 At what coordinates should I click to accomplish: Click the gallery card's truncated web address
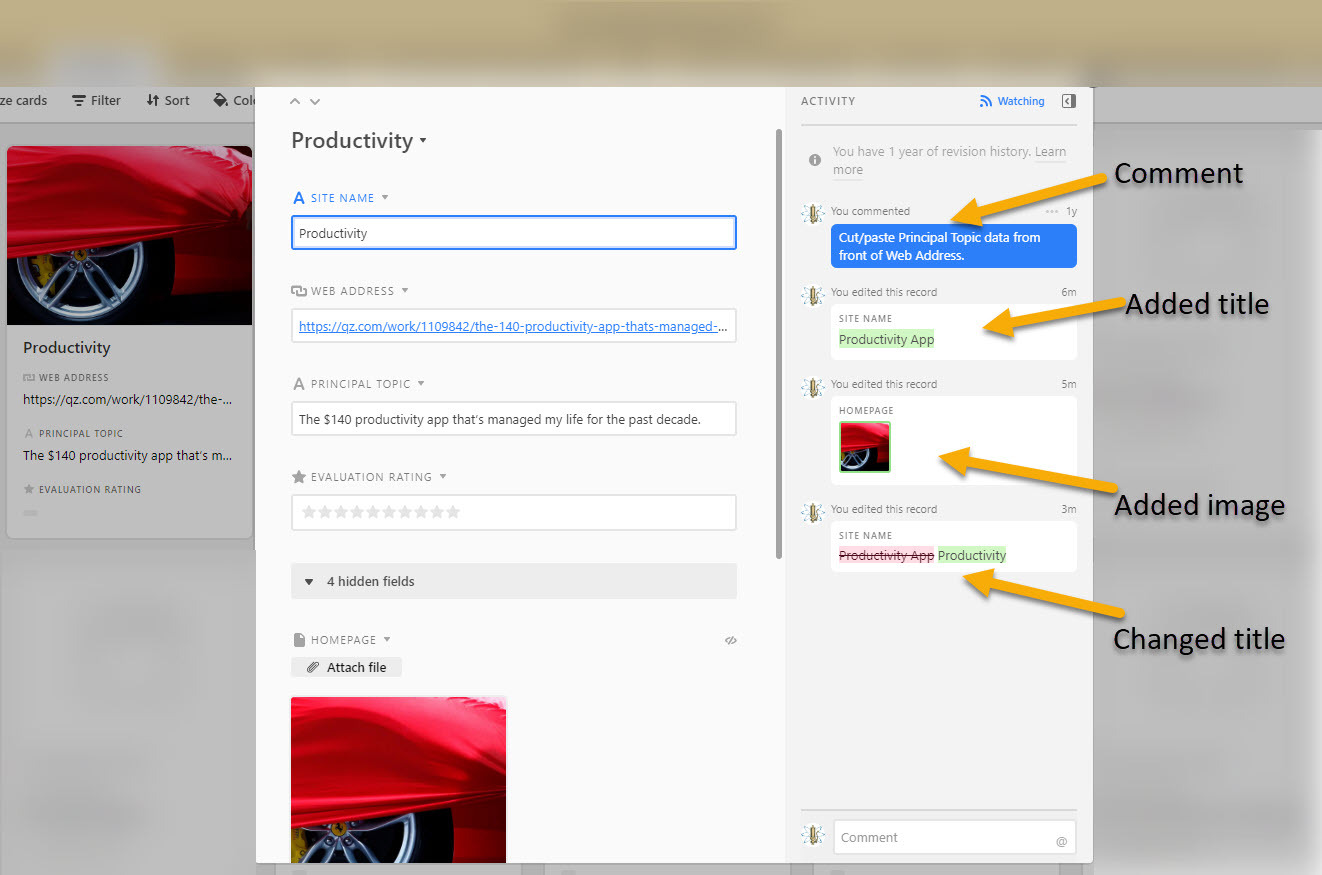click(128, 399)
